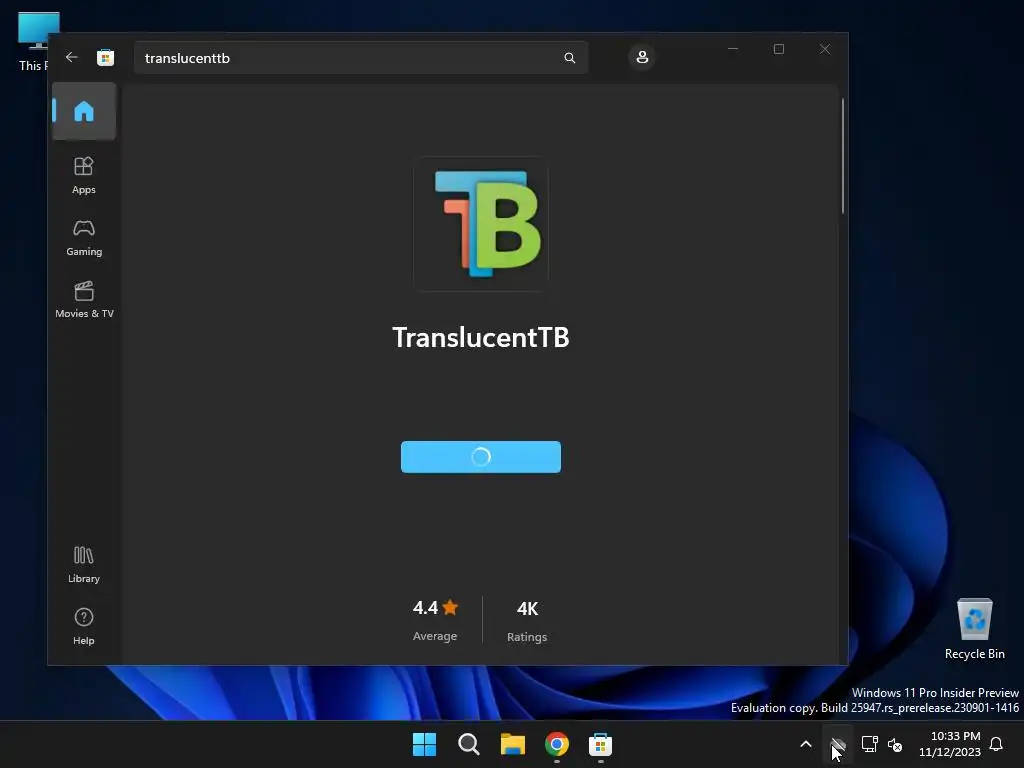Viewport: 1024px width, 768px height.
Task: Open the Windows Start menu
Action: pyautogui.click(x=424, y=744)
